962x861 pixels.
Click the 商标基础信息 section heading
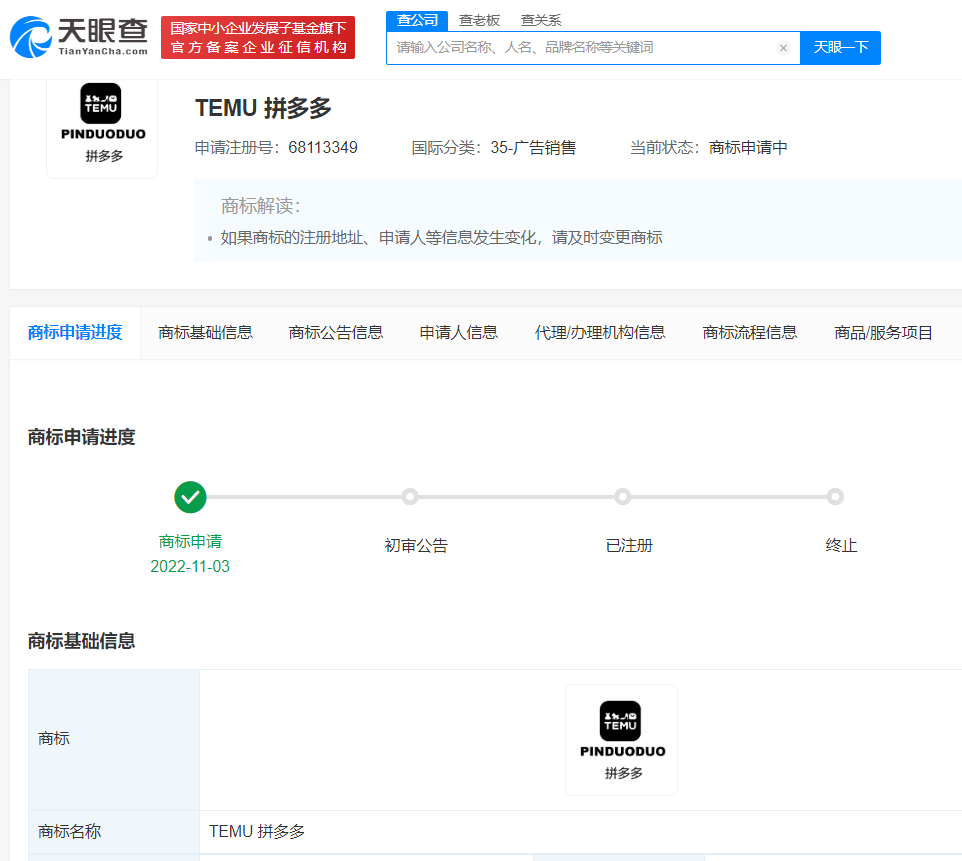[82, 641]
